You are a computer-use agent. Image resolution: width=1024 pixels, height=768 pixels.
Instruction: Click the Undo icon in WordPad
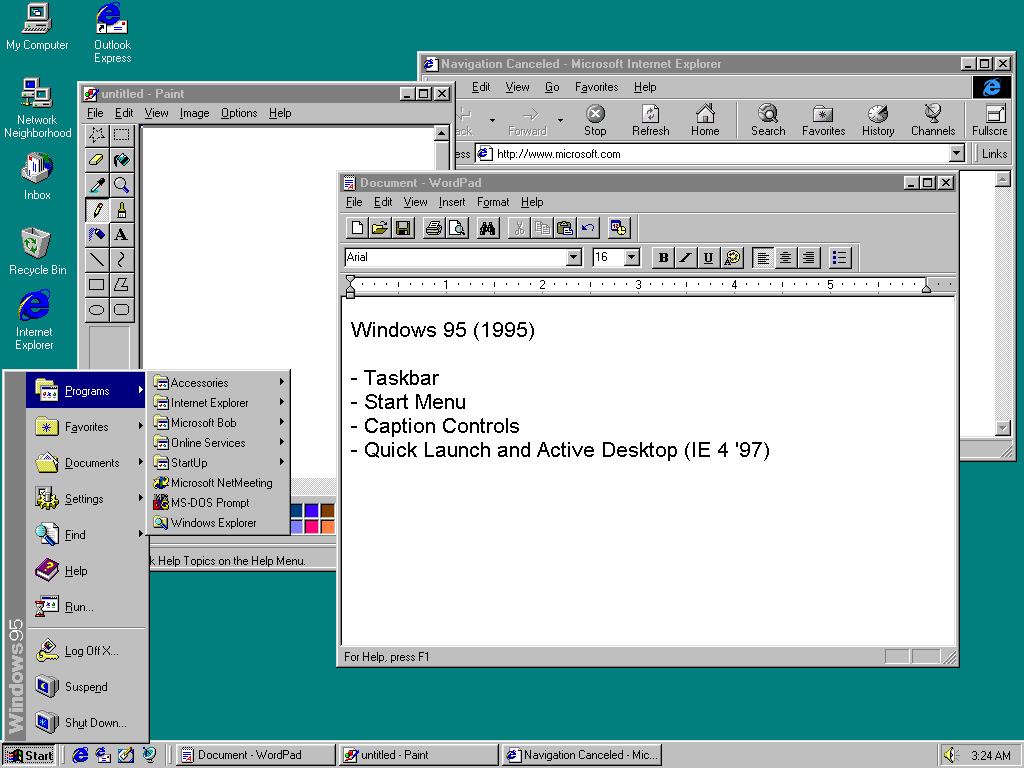588,228
